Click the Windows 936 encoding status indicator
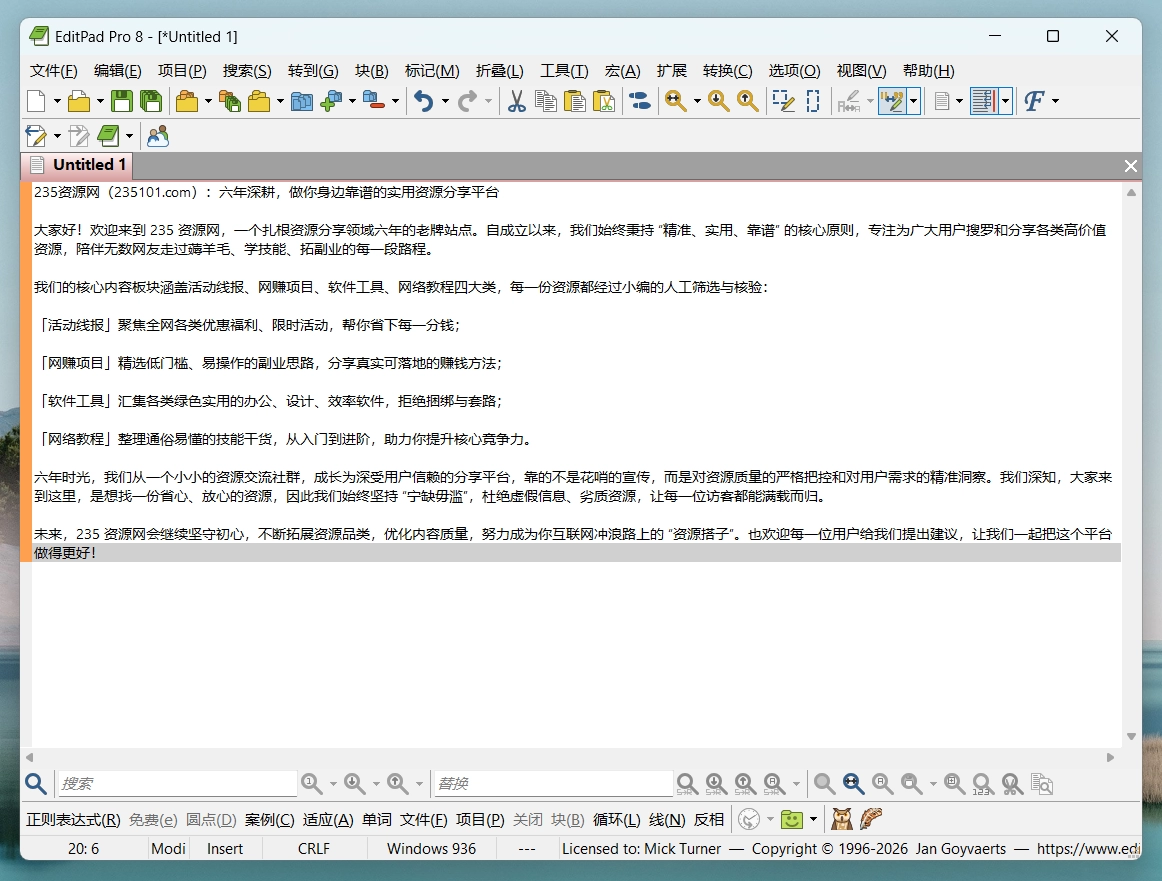This screenshot has height=881, width=1162. coord(431,849)
